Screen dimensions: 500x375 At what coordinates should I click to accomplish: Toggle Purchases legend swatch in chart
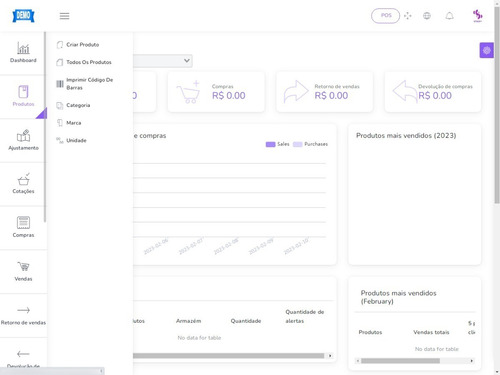[298, 144]
